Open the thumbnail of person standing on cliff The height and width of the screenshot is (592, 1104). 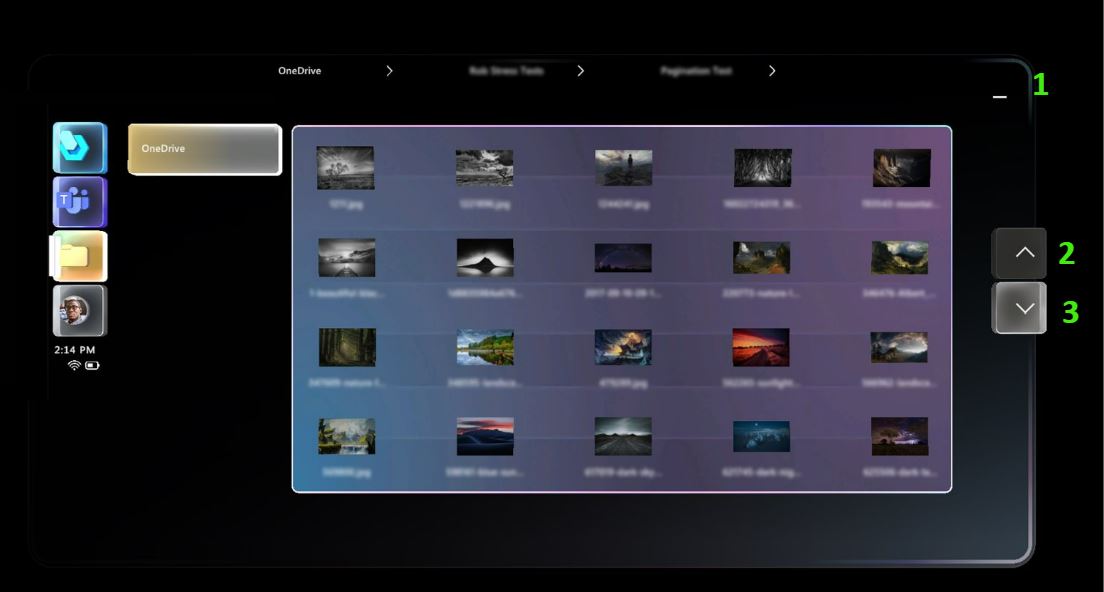coord(623,165)
